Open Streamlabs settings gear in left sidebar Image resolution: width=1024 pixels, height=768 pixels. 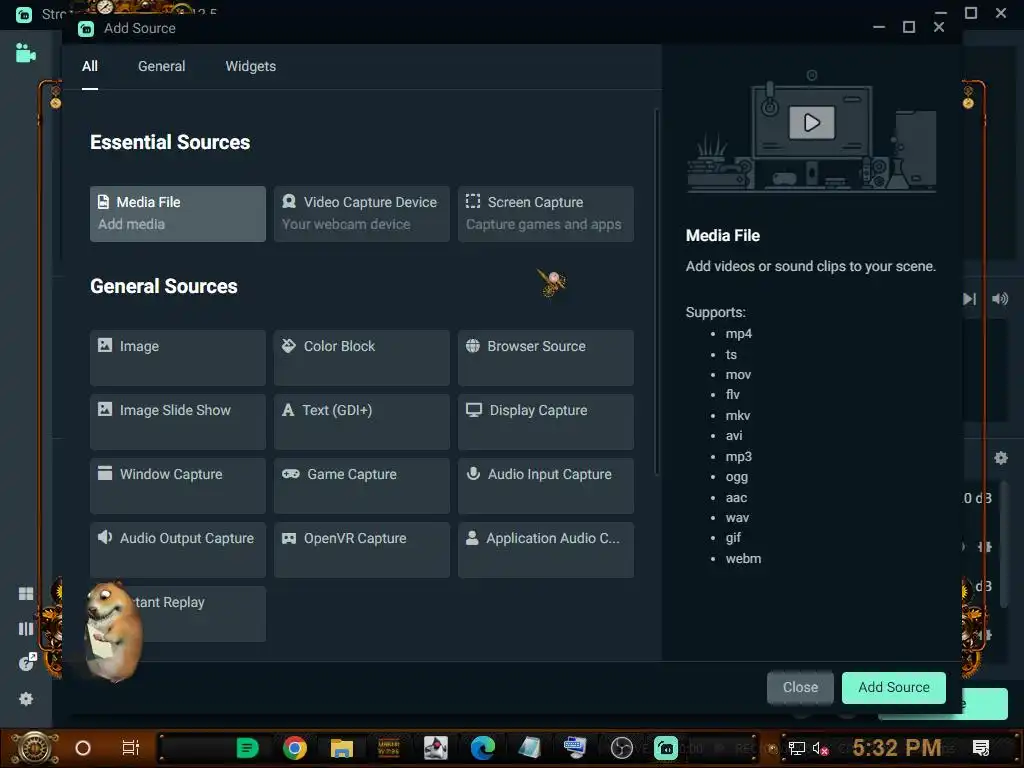pos(26,699)
